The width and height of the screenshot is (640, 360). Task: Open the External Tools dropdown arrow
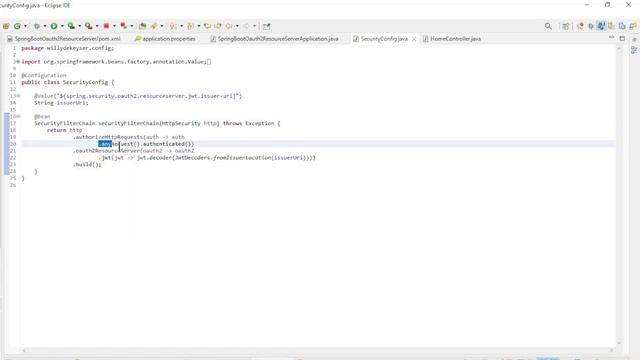[x=97, y=26]
